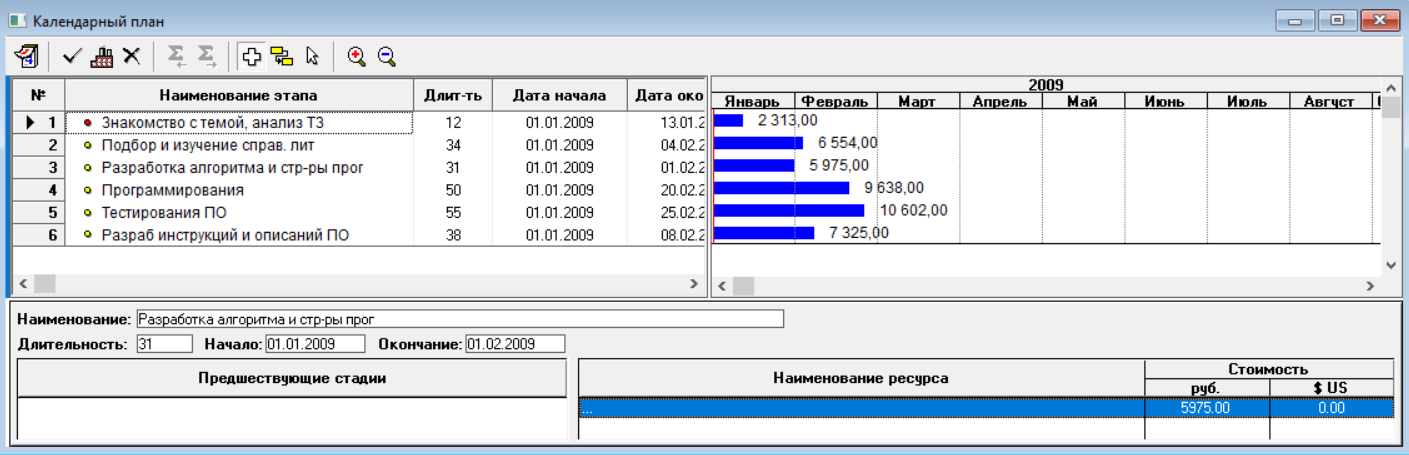Viewport: 1409px width, 455px height.
Task: Click the X delete stage icon
Action: [131, 56]
